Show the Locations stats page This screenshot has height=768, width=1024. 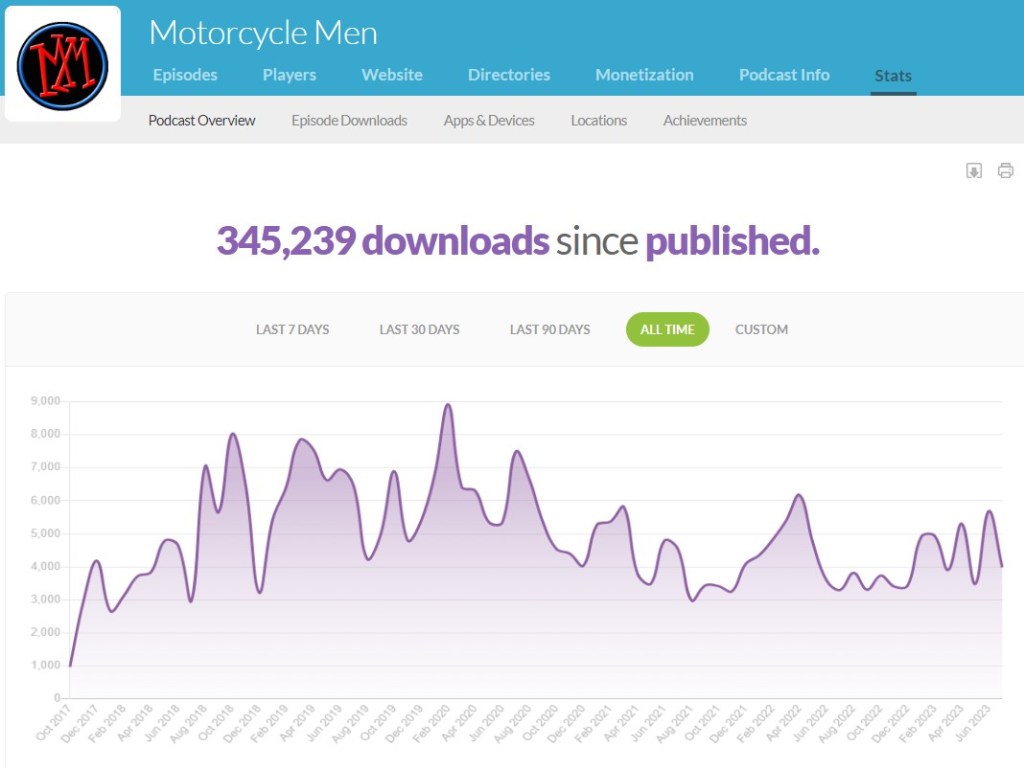pos(599,120)
